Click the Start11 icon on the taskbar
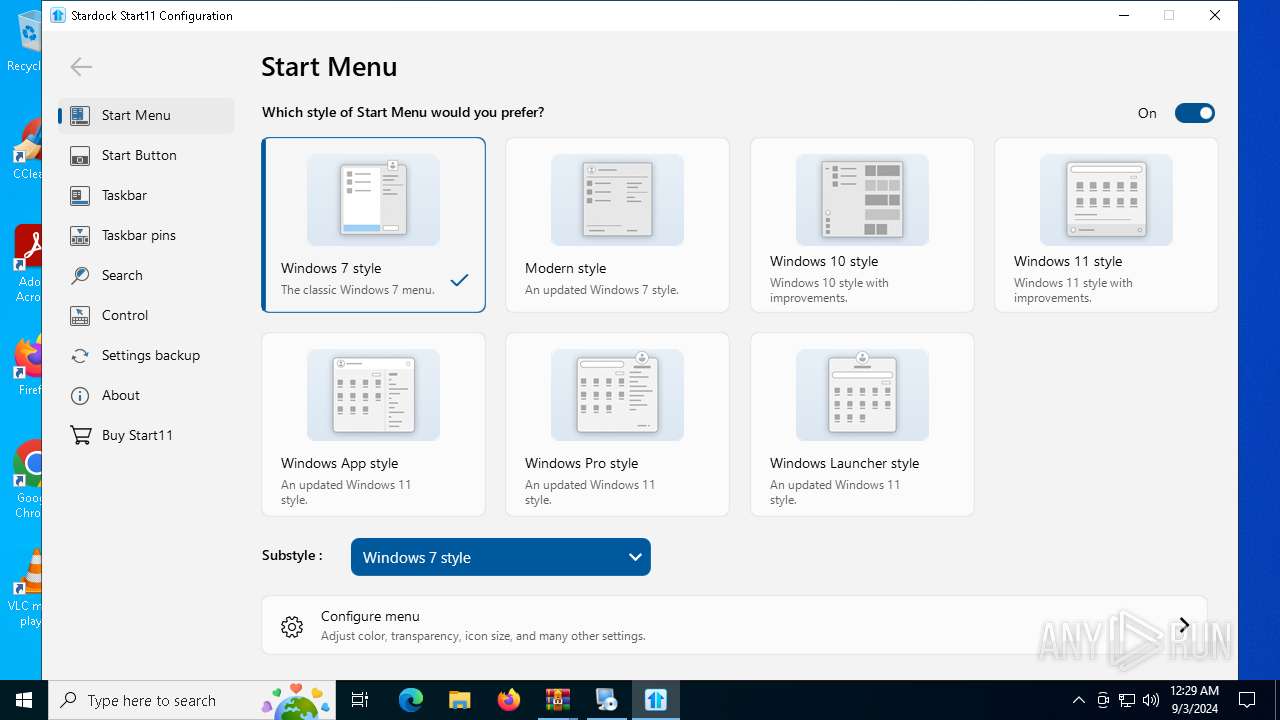Image resolution: width=1280 pixels, height=720 pixels. [656, 700]
